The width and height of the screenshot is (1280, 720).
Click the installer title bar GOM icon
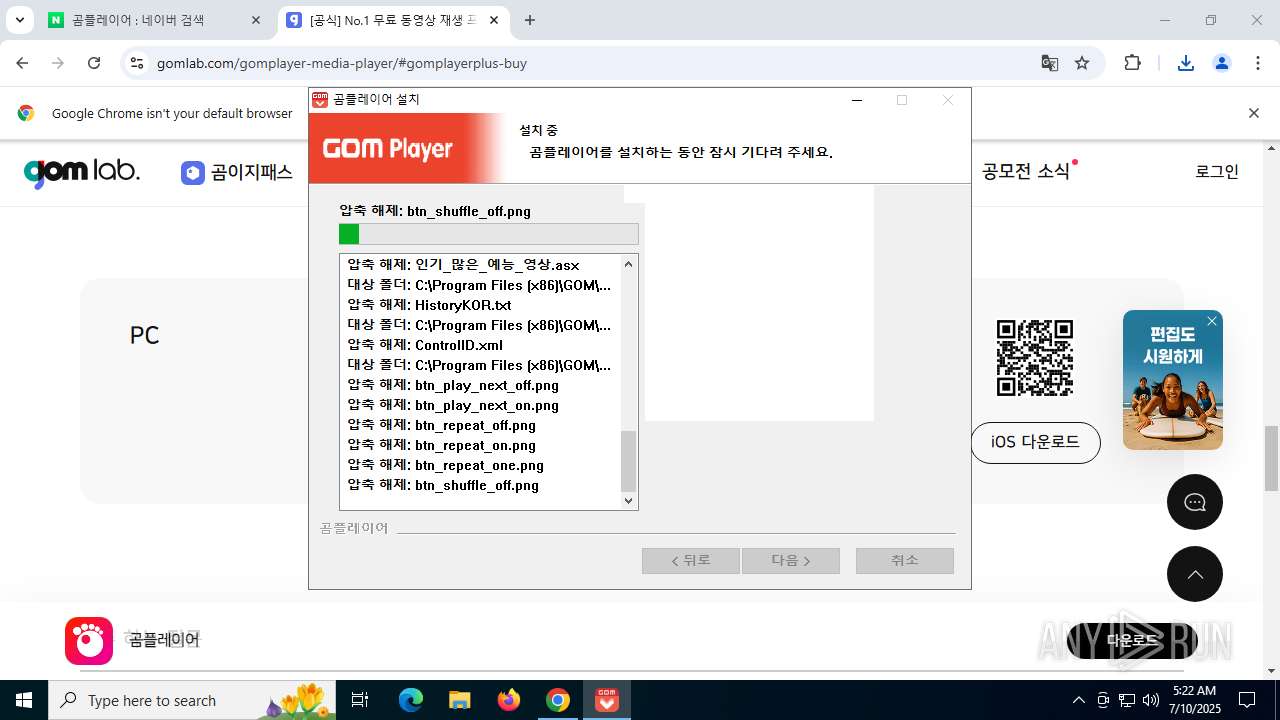pyautogui.click(x=320, y=100)
